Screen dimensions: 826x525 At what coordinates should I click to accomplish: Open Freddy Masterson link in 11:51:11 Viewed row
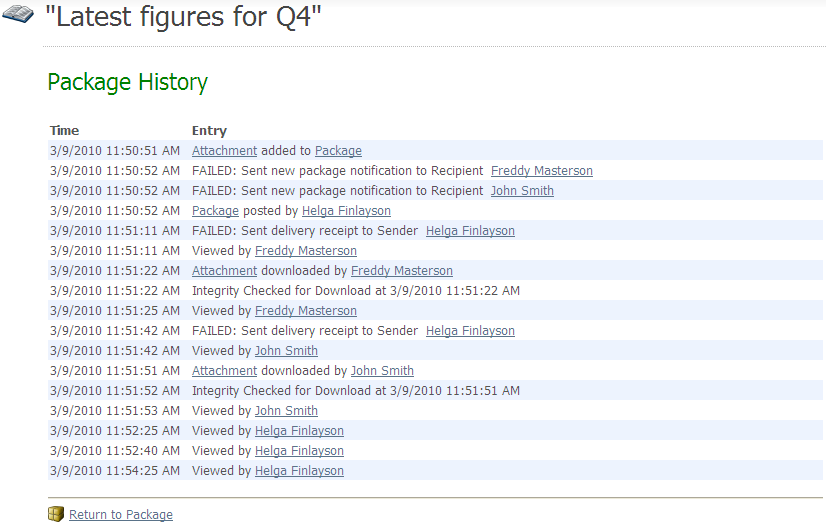coord(306,251)
